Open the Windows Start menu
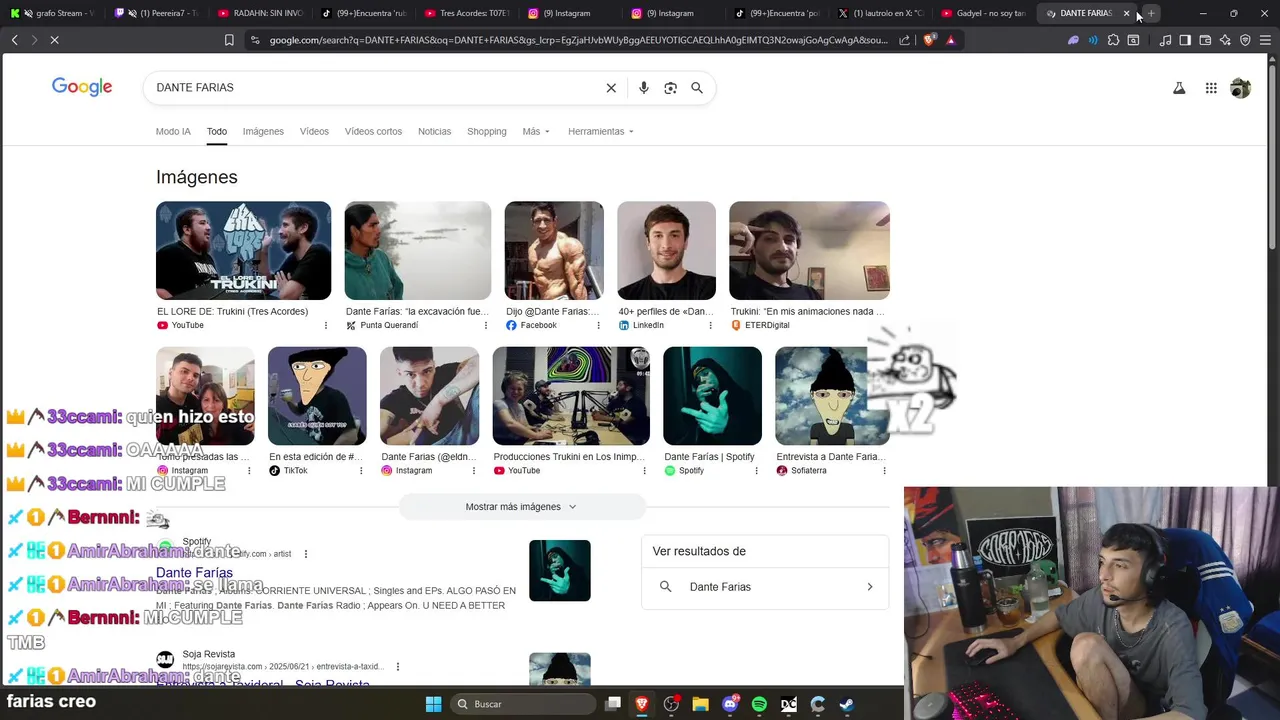This screenshot has width=1280, height=720. coord(433,704)
